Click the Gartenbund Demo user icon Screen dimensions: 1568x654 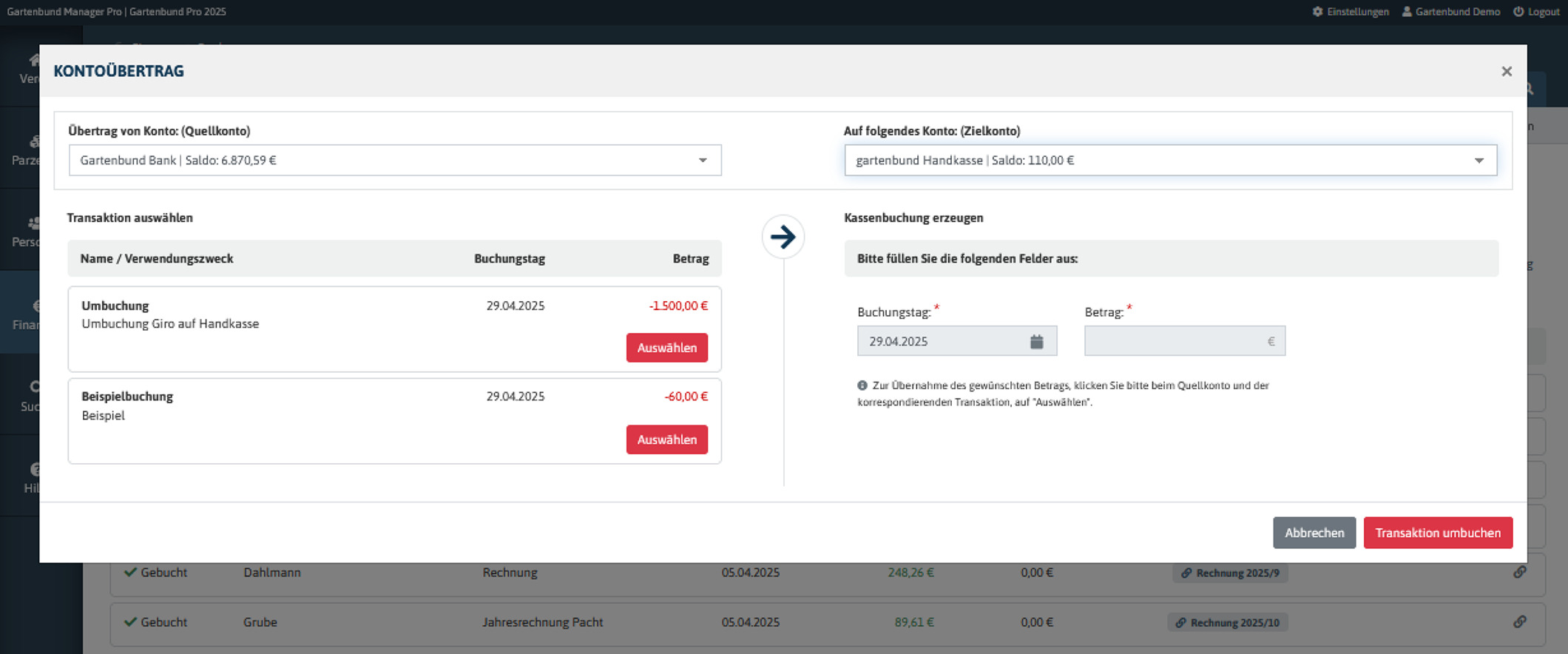(1406, 12)
